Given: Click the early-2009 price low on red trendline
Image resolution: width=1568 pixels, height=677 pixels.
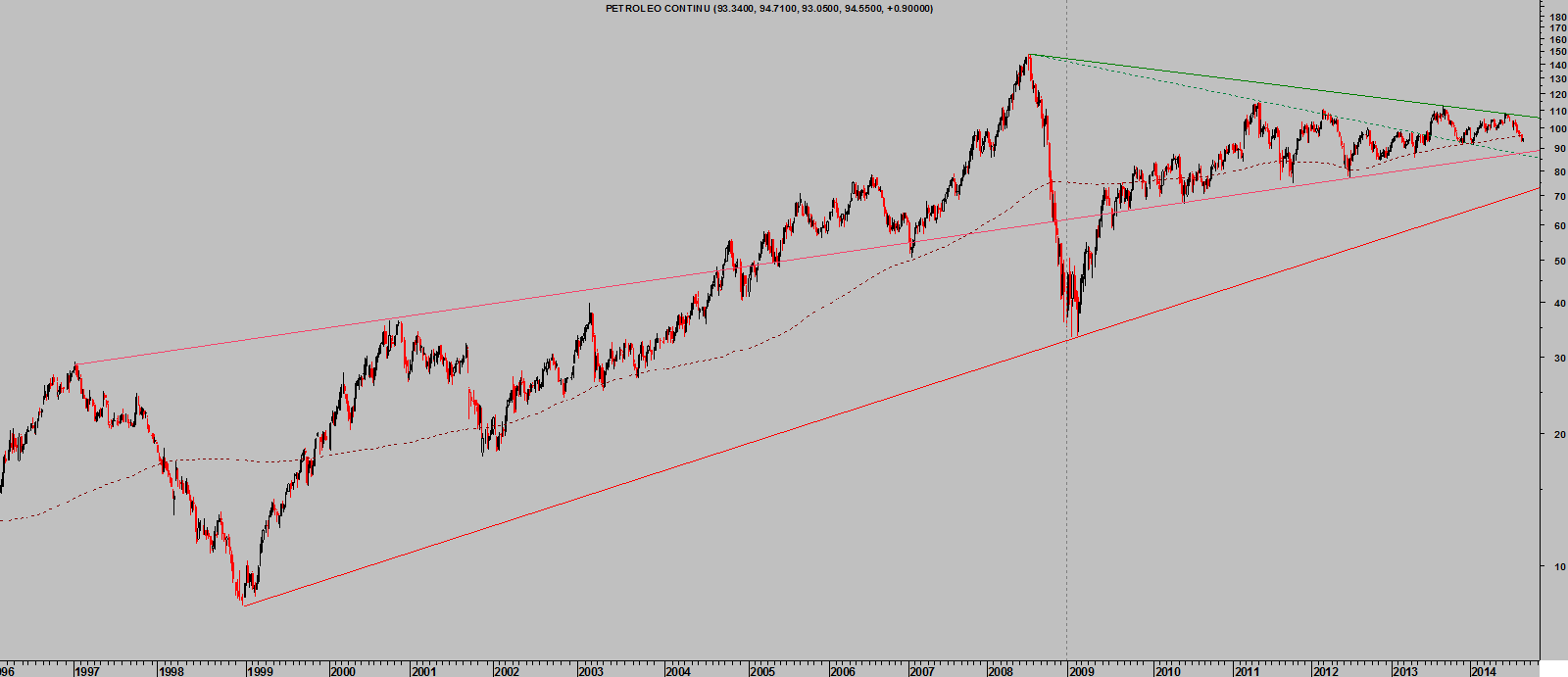Looking at the screenshot, I should pos(1075,336).
